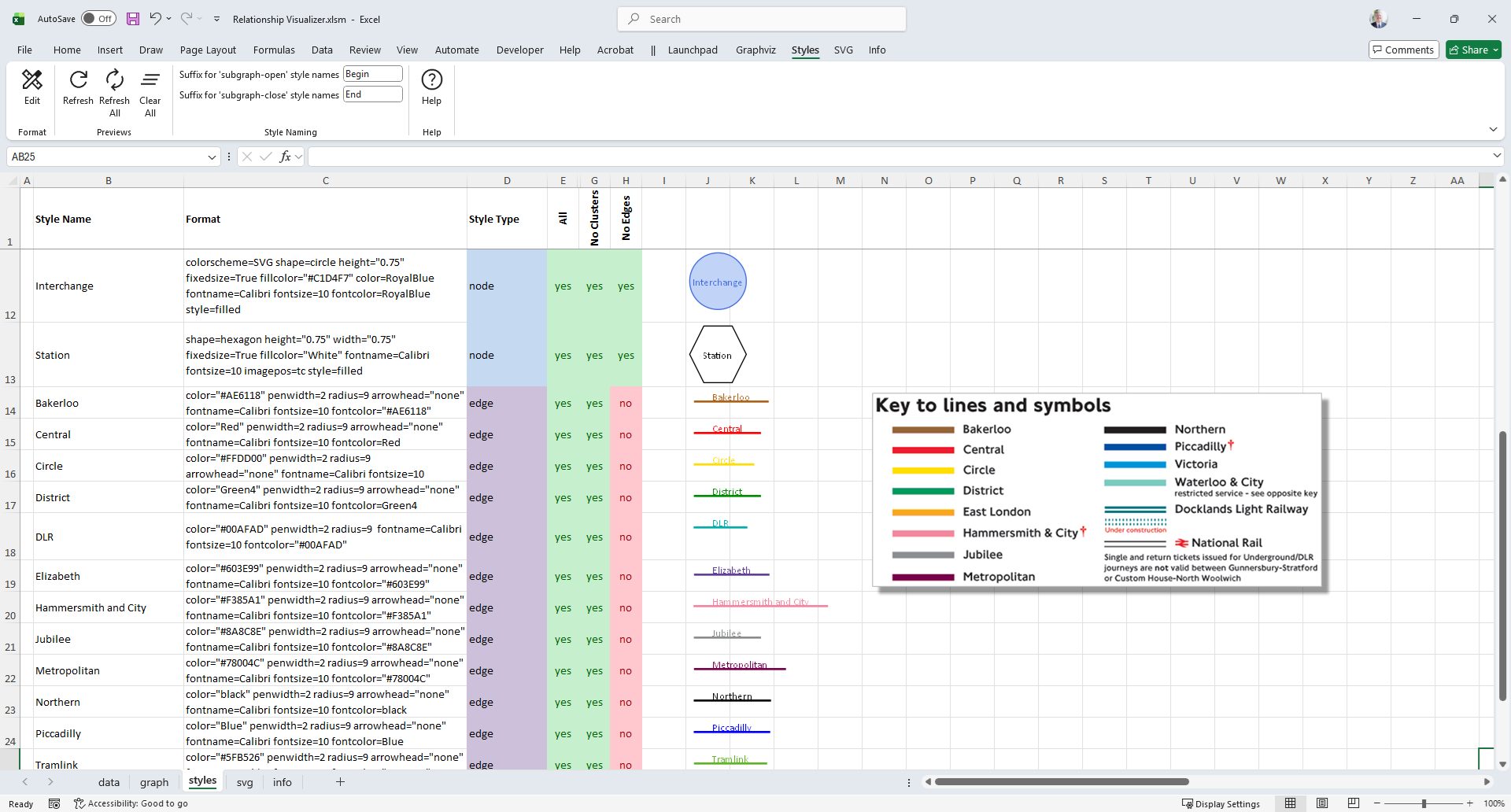The image size is (1511, 812).
Task: Toggle the AutoSave switch
Action: (98, 19)
